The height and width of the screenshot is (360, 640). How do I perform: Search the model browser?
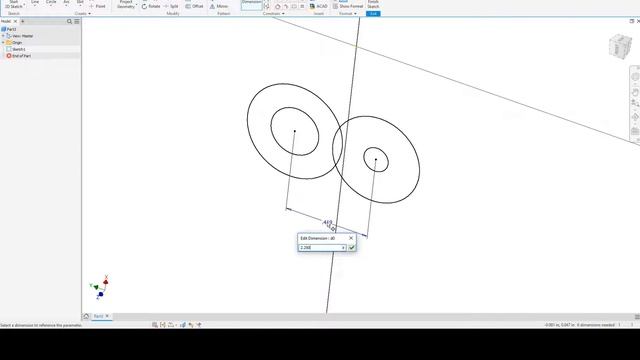coord(69,21)
